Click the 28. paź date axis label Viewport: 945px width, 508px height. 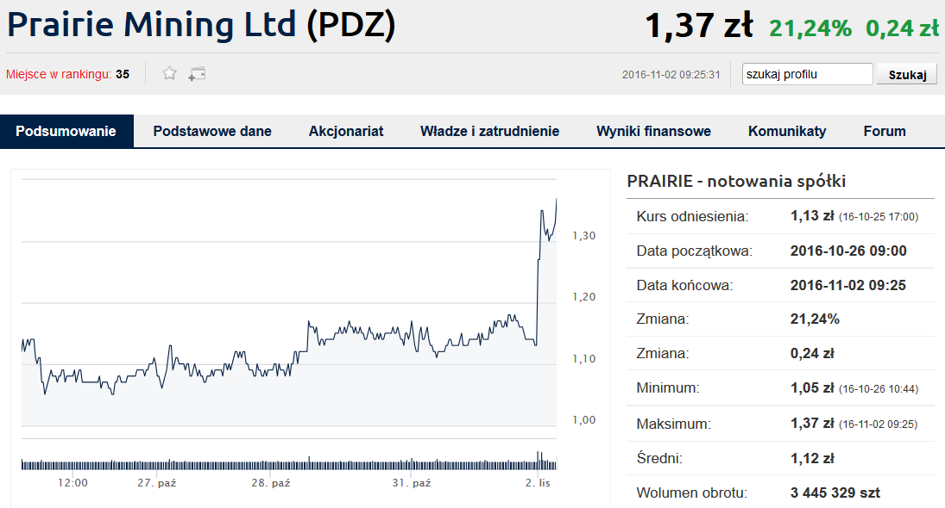pyautogui.click(x=271, y=483)
